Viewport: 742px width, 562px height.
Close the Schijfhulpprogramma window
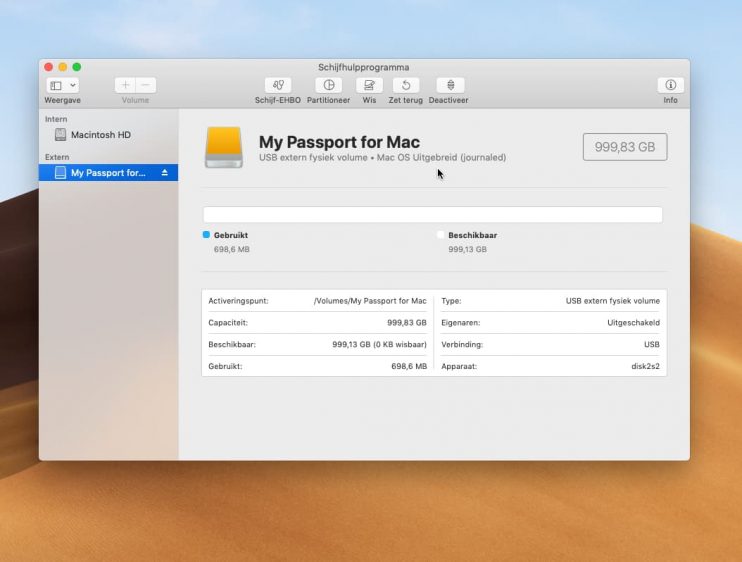click(x=48, y=67)
